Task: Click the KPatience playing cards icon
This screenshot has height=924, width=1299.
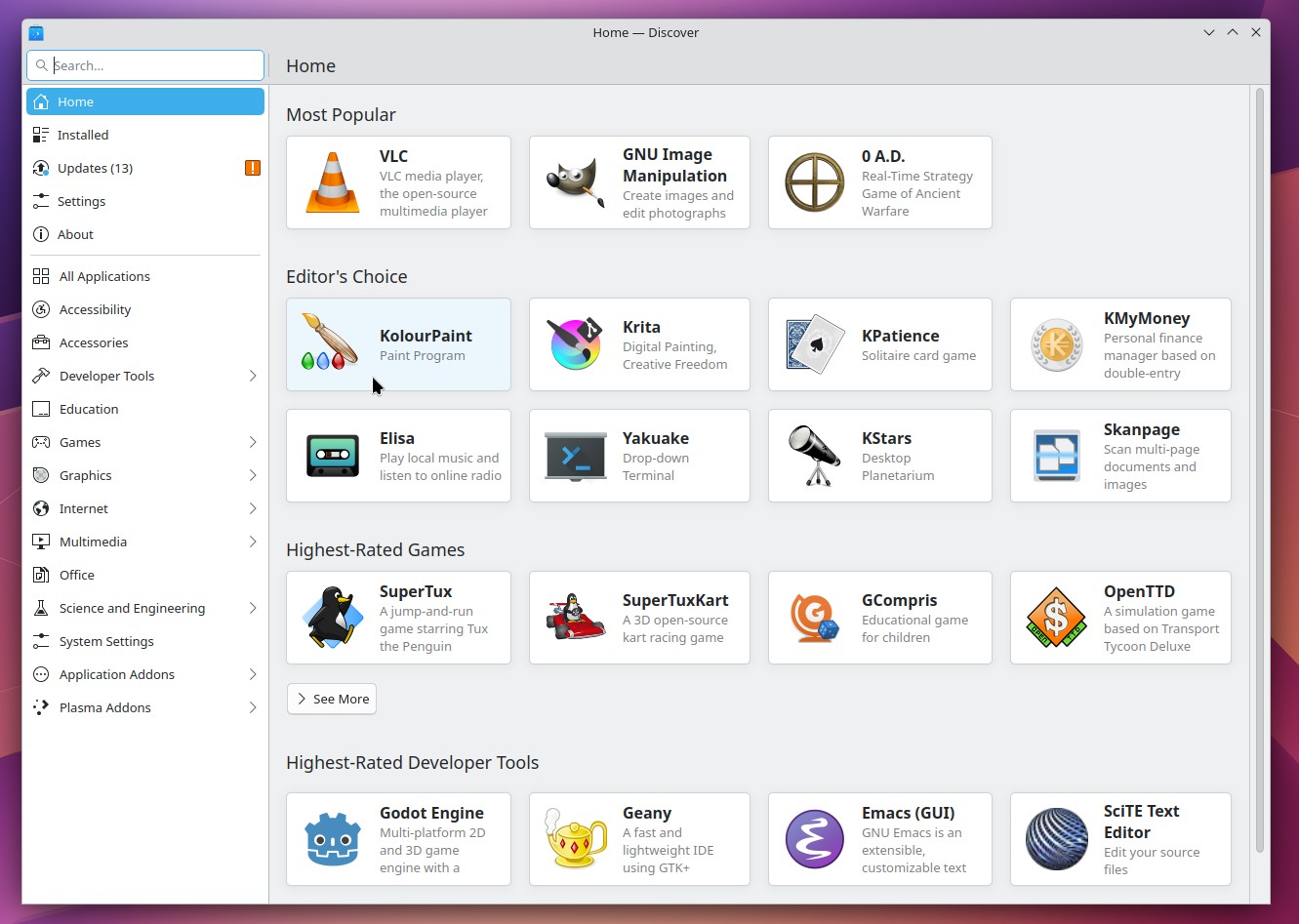Action: click(815, 344)
